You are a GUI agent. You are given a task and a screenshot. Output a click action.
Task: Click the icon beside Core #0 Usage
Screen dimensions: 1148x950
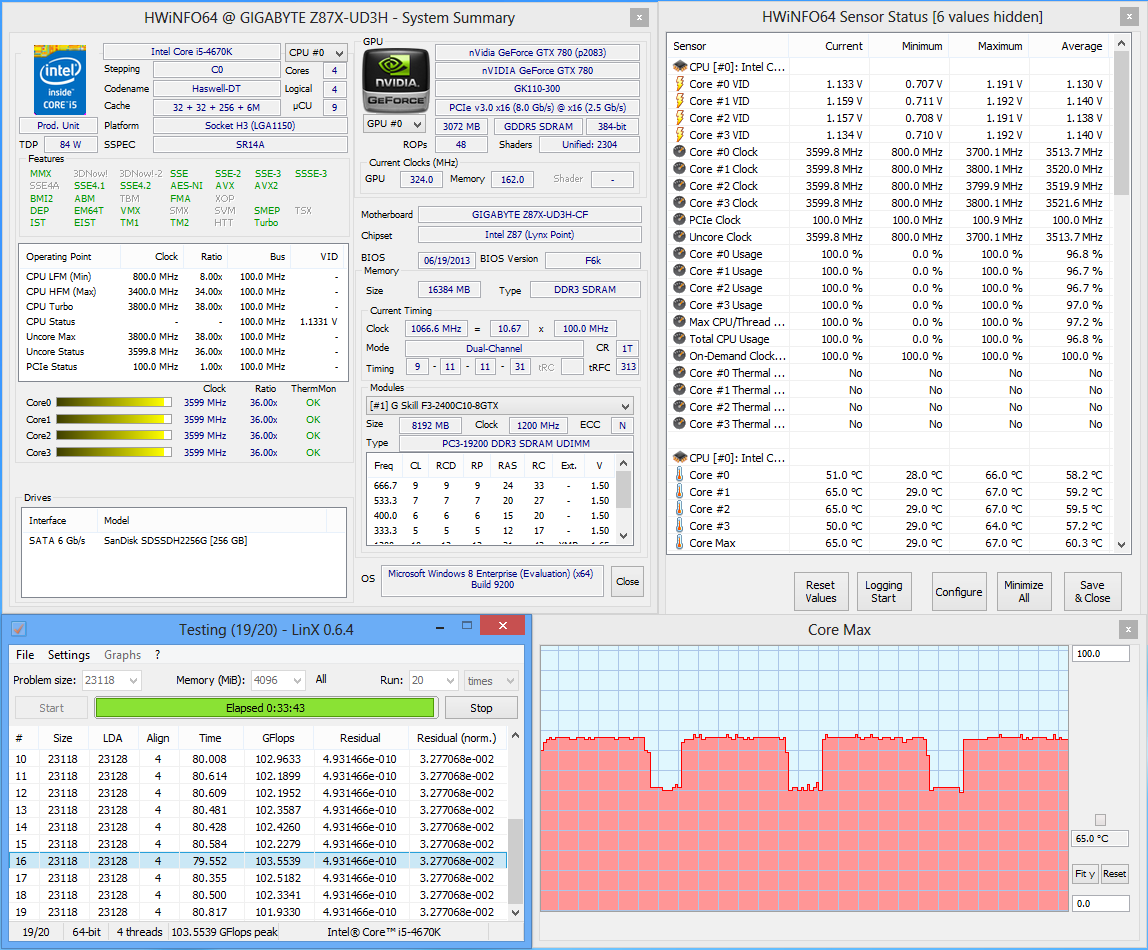679,253
